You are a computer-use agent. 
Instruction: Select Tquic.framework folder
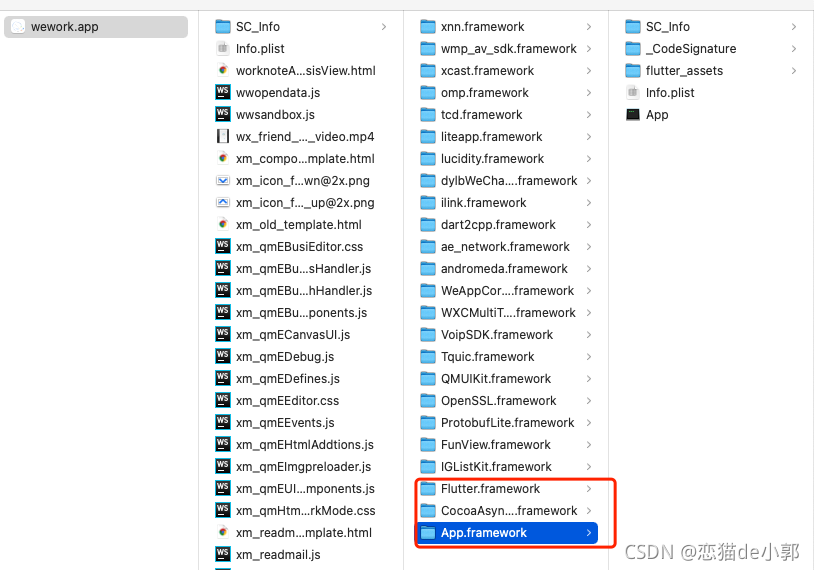coord(506,357)
